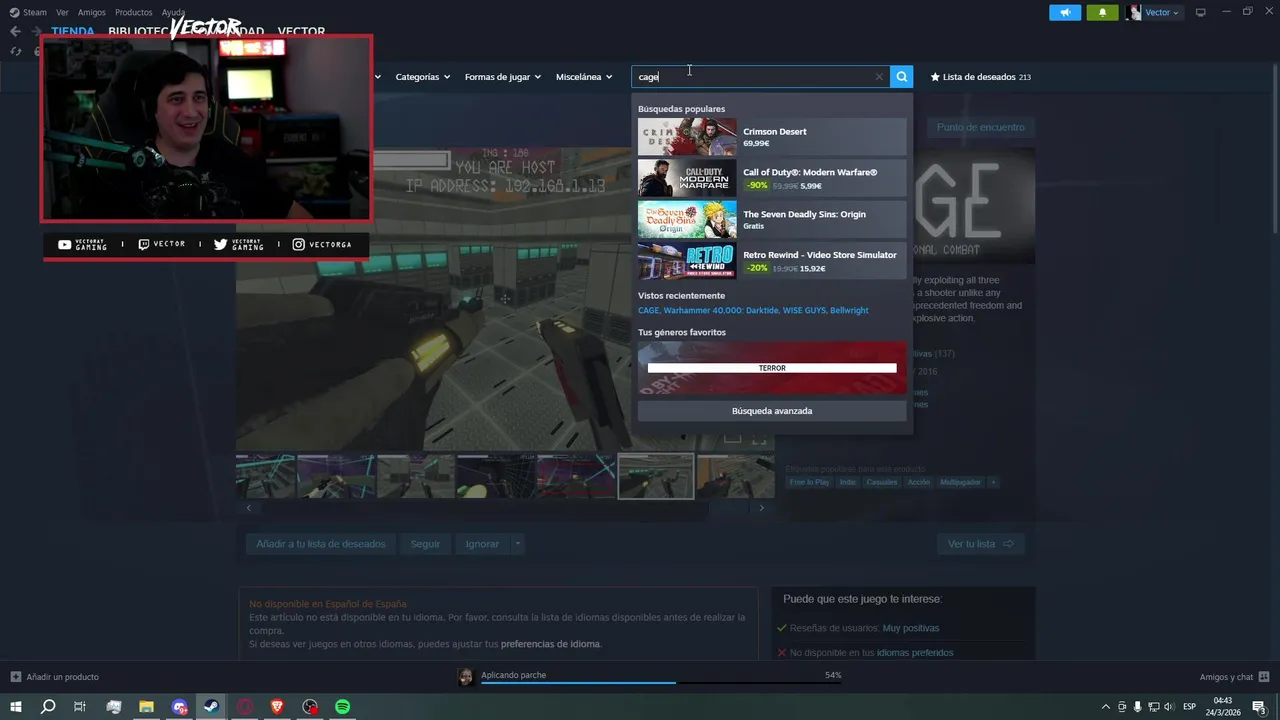This screenshot has height=720, width=1280.
Task: Open the Ayuda menu
Action: [173, 12]
